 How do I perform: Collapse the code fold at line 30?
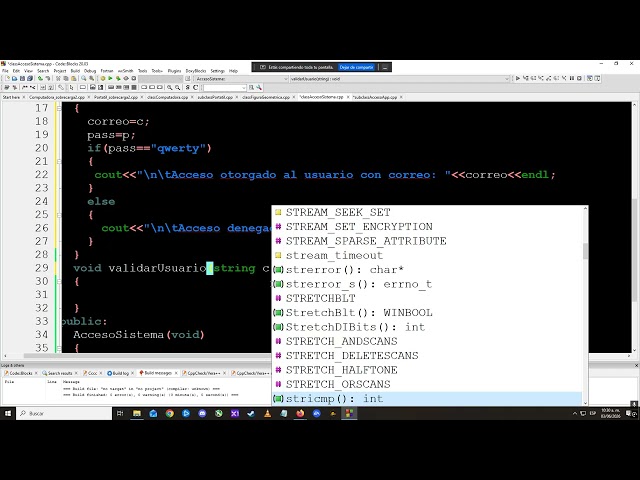pos(59,281)
